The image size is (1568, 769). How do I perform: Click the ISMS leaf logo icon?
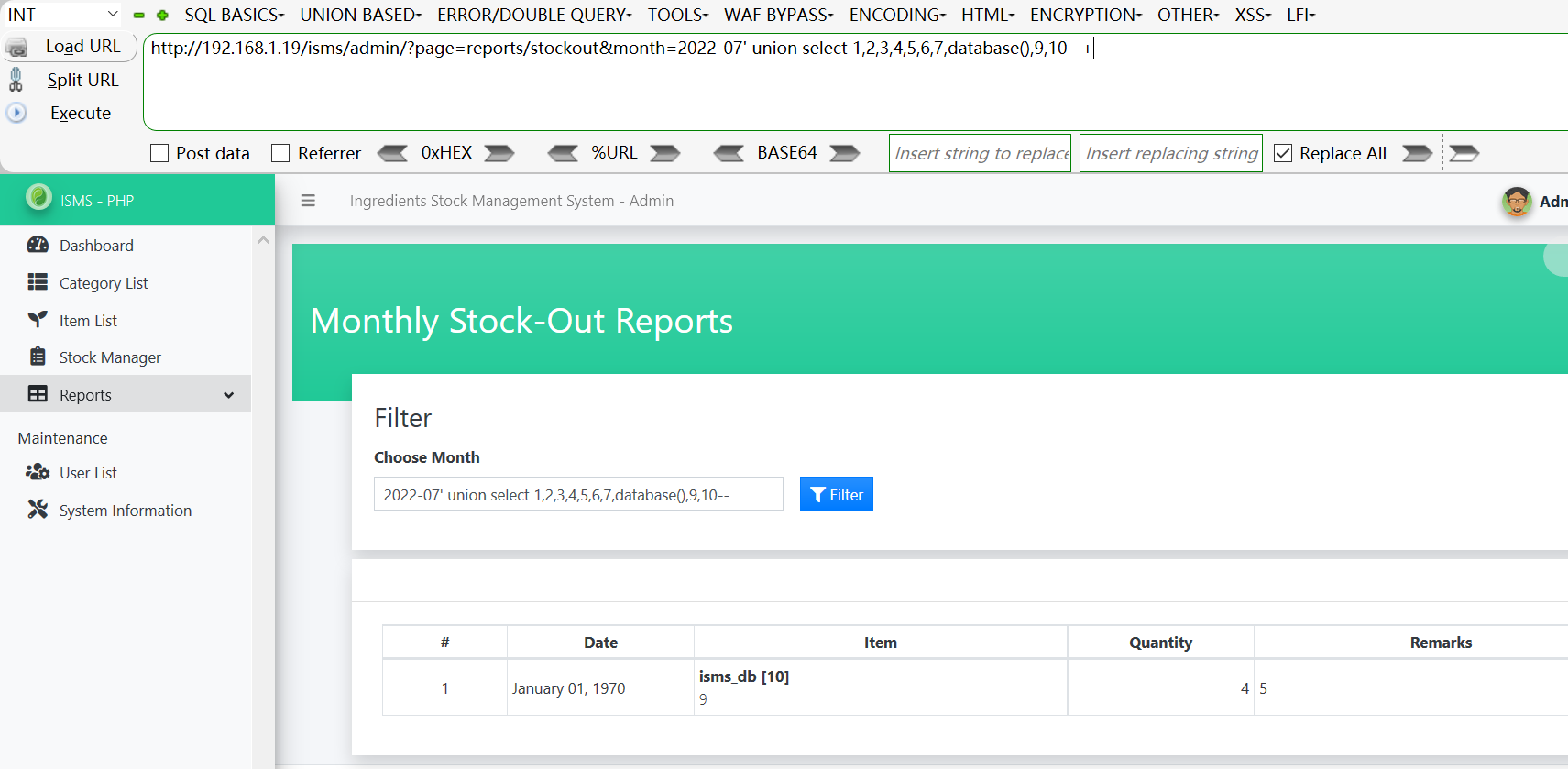pyautogui.click(x=38, y=197)
